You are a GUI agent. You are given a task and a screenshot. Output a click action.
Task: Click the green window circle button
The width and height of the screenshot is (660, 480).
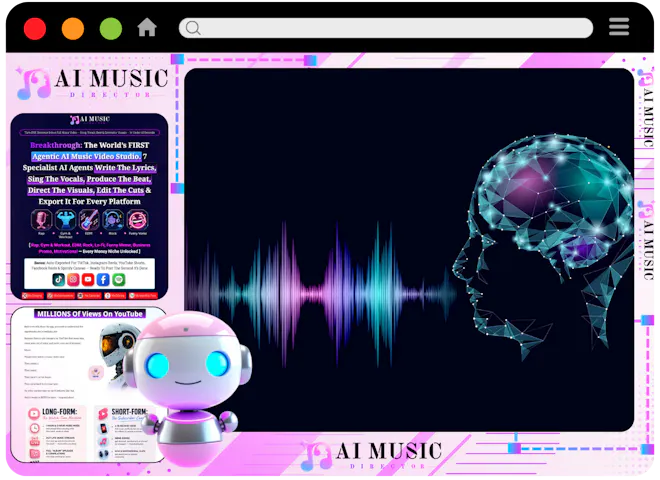pos(111,29)
